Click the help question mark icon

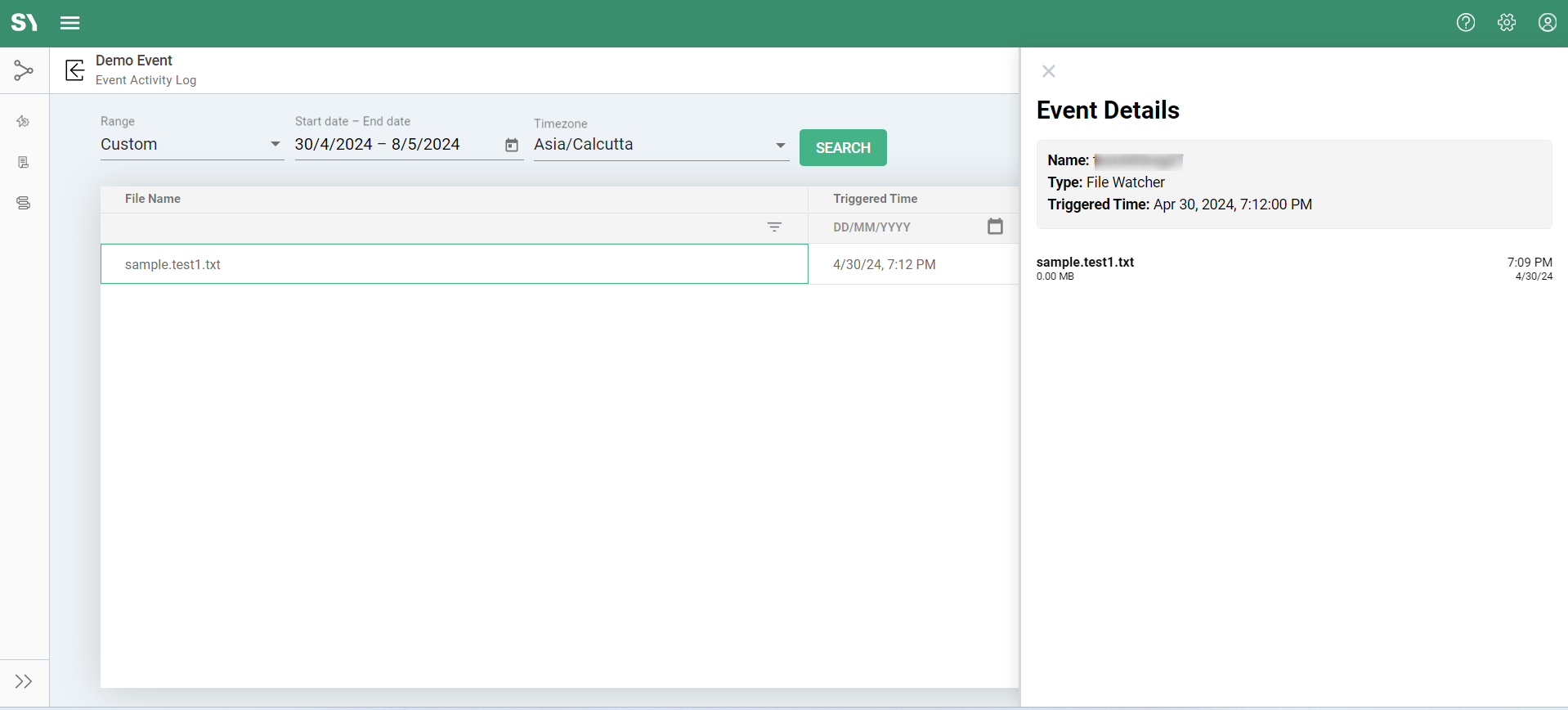[1466, 23]
